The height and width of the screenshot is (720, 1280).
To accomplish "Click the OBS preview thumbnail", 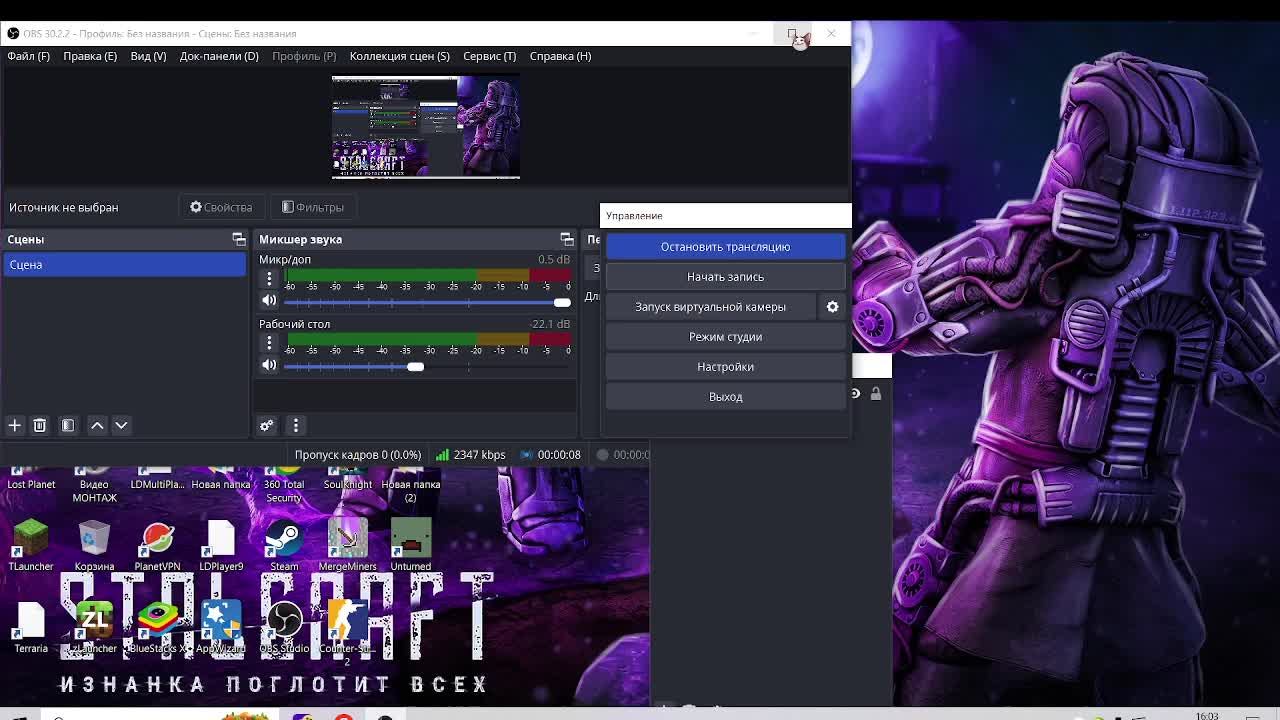I will 426,128.
